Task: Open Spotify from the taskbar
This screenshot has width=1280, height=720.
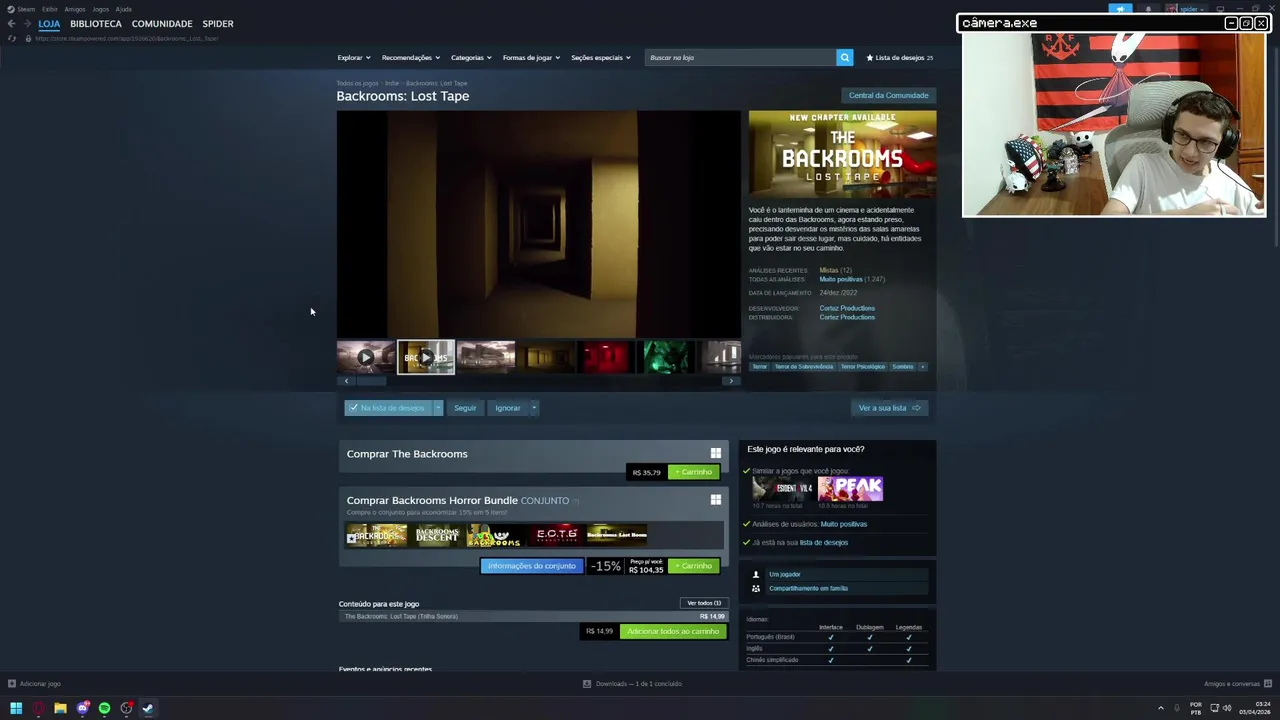Action: pos(104,708)
